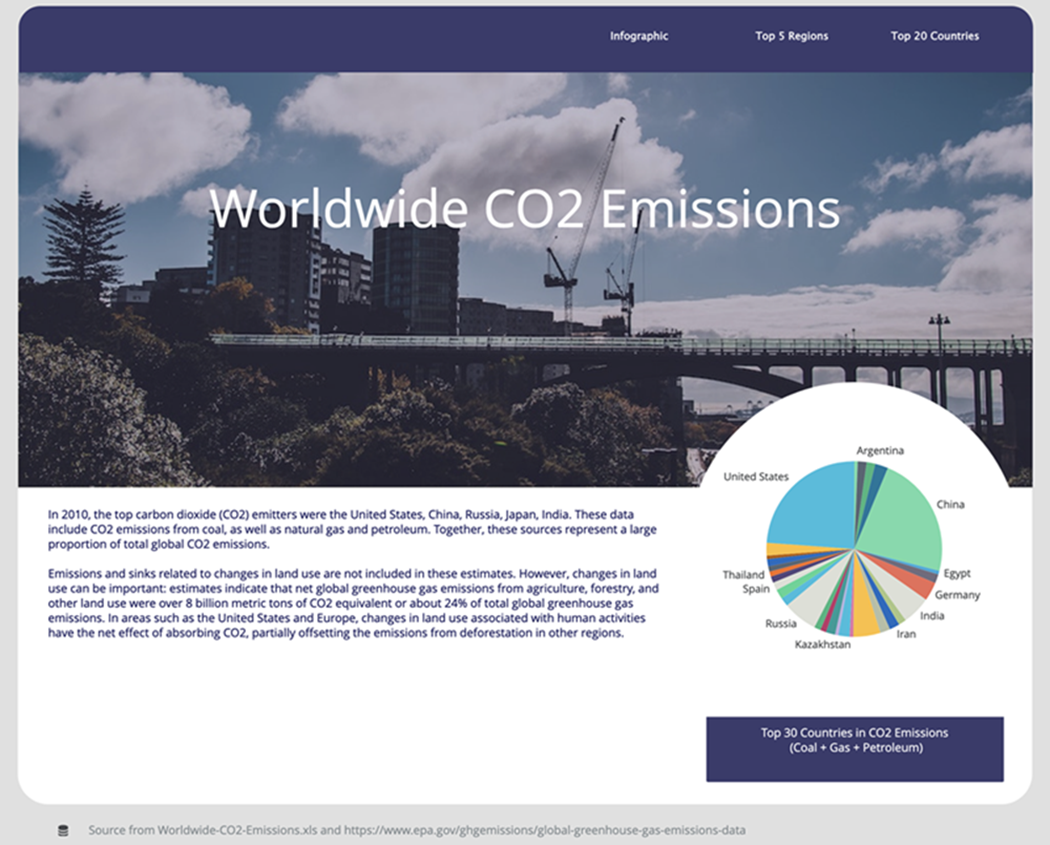
Task: Click the database icon beside the source text
Action: [x=63, y=830]
